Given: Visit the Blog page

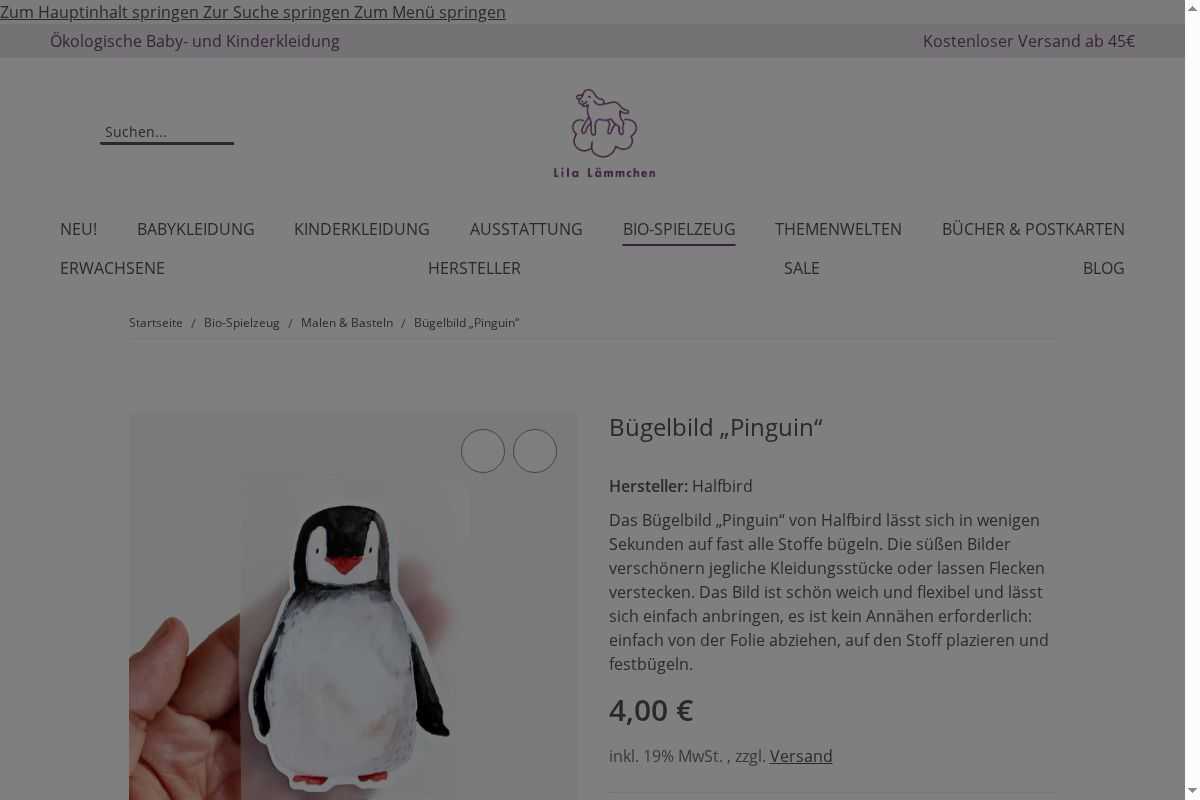Looking at the screenshot, I should 1104,268.
